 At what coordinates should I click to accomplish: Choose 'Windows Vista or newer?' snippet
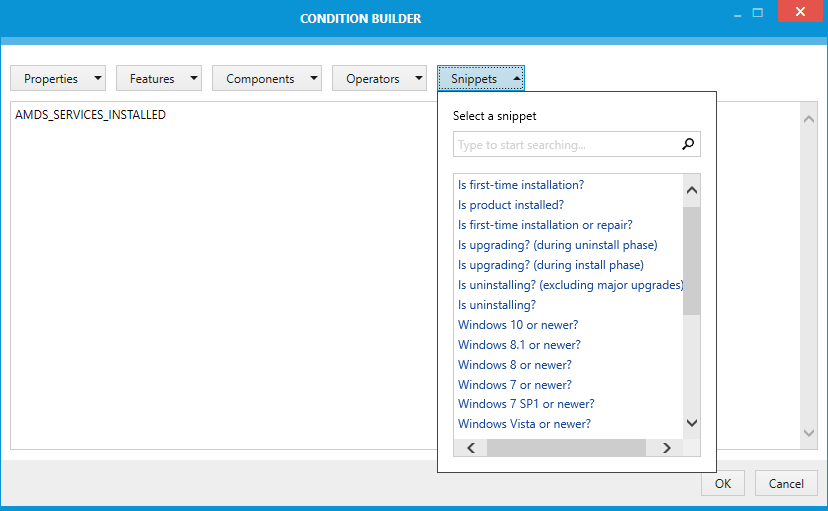point(524,424)
